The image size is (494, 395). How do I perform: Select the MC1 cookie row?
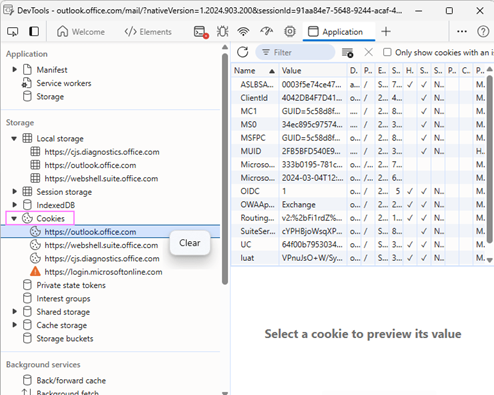tap(359, 111)
